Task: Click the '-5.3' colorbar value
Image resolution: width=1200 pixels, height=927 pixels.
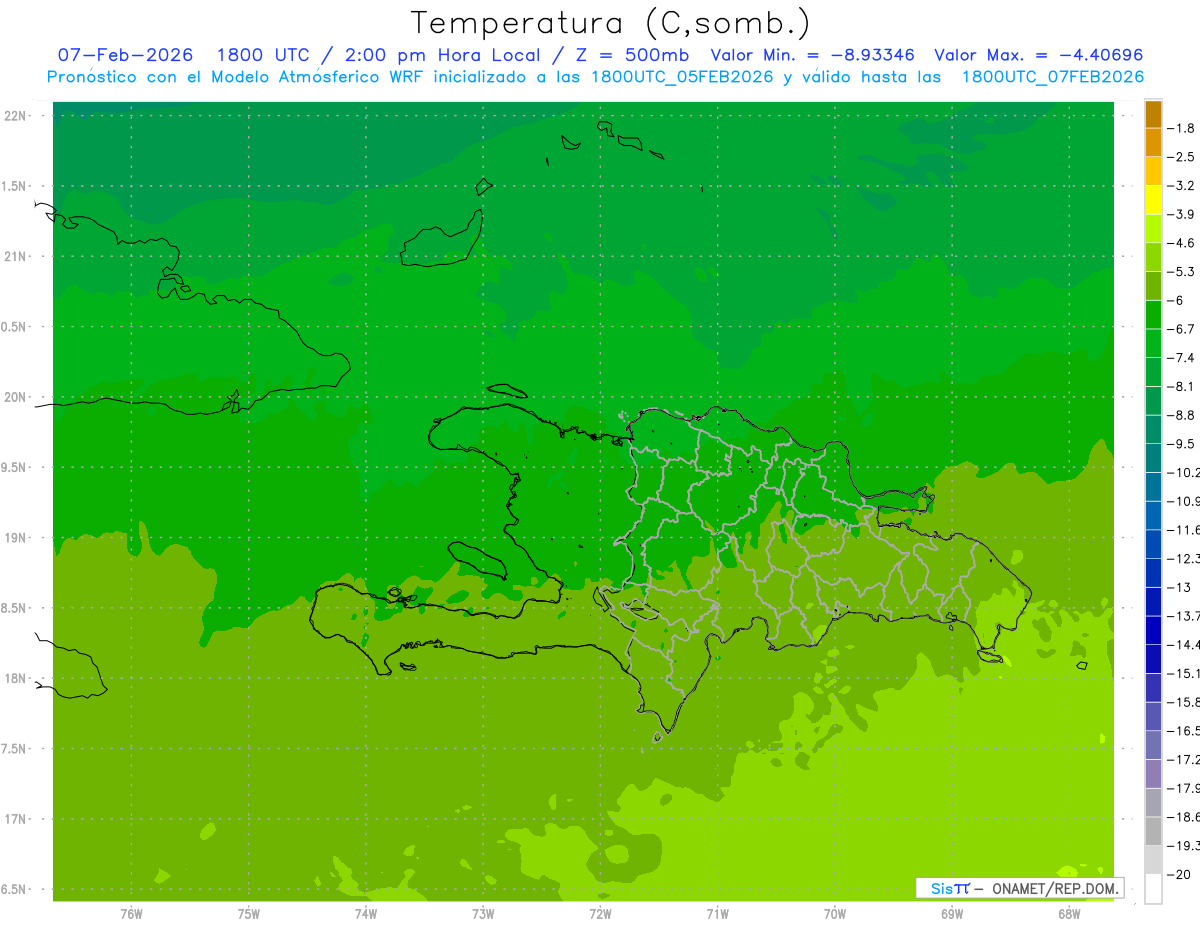Action: 1182,272
